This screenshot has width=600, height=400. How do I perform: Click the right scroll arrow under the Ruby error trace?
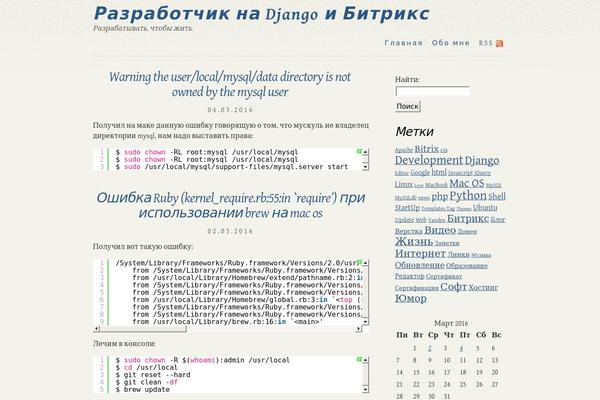point(359,328)
